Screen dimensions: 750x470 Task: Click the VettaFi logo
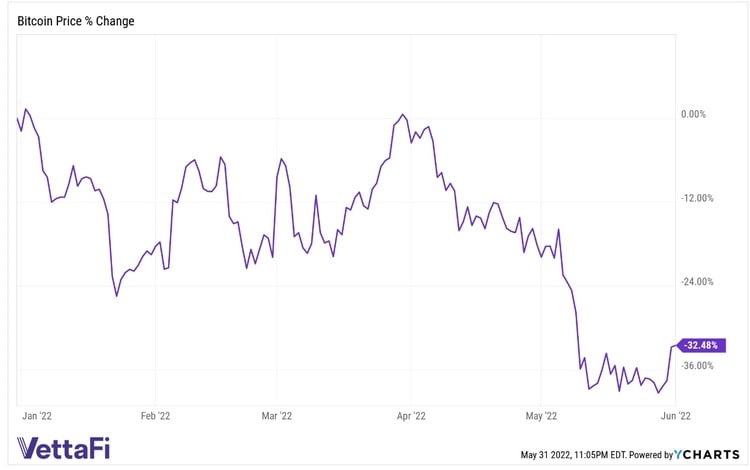64,447
